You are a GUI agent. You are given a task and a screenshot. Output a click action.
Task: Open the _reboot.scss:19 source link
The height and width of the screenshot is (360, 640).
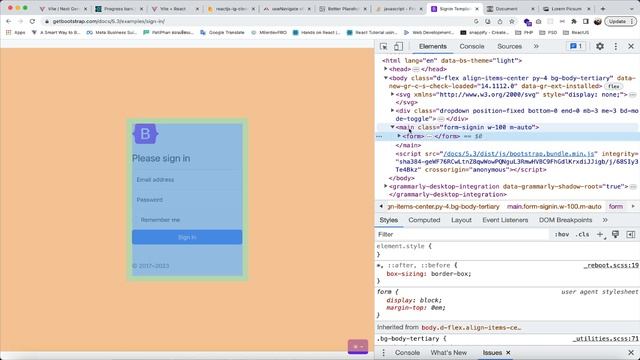point(611,265)
